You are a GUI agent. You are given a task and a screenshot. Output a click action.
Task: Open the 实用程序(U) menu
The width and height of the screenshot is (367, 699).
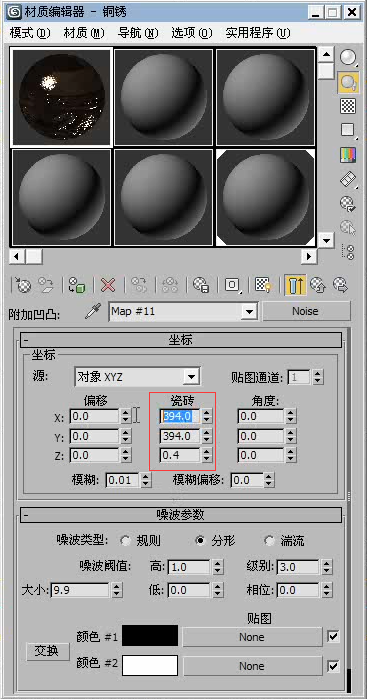click(258, 33)
